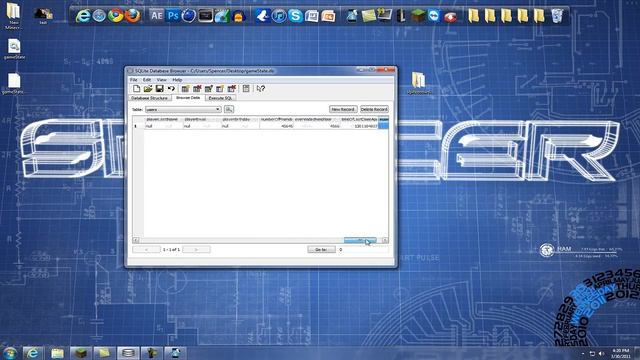640x360 pixels.
Task: Launch iTunes from the top dock
Action: pos(279,16)
